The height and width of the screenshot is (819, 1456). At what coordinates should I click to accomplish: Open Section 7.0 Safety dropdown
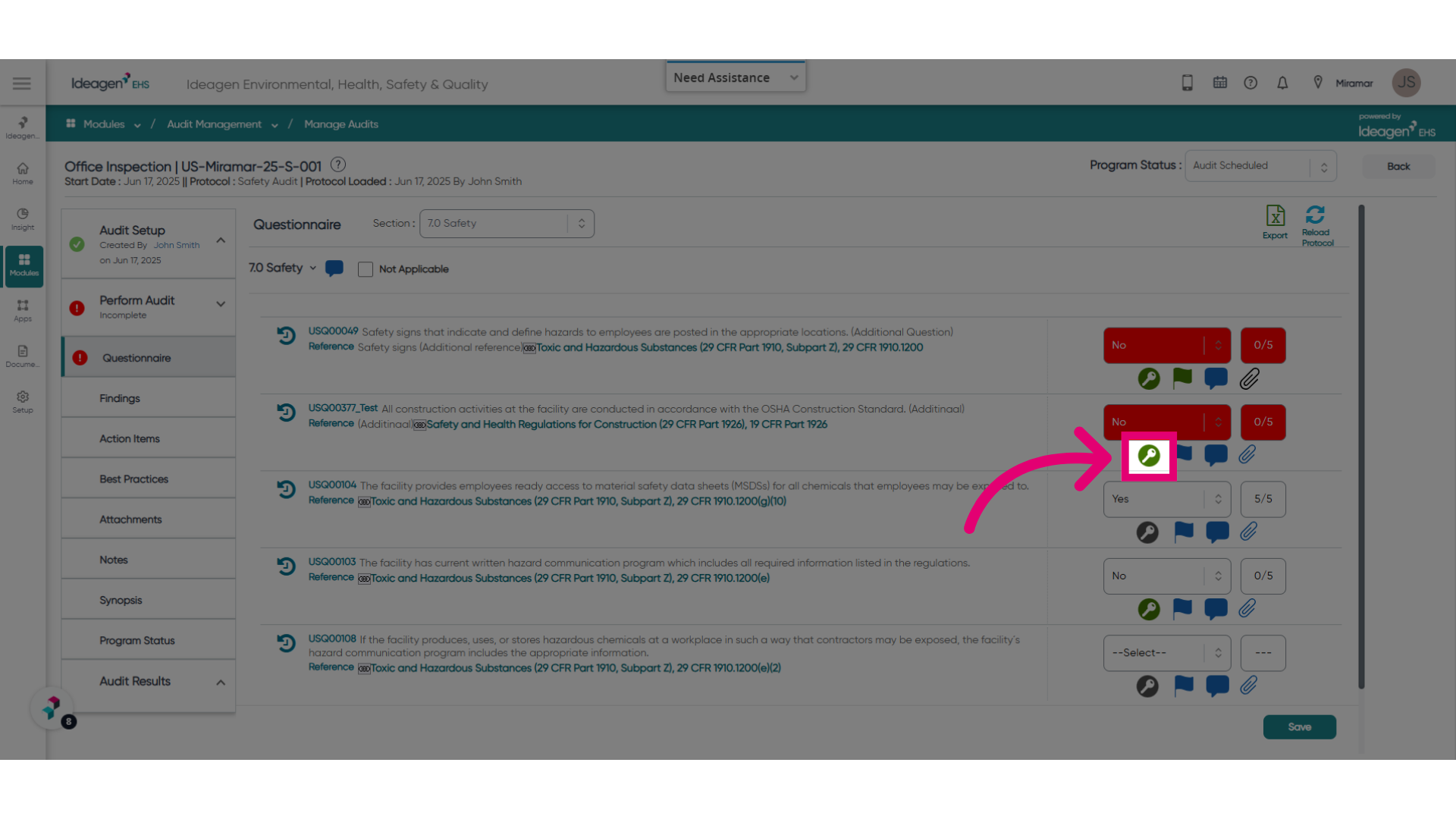click(507, 224)
